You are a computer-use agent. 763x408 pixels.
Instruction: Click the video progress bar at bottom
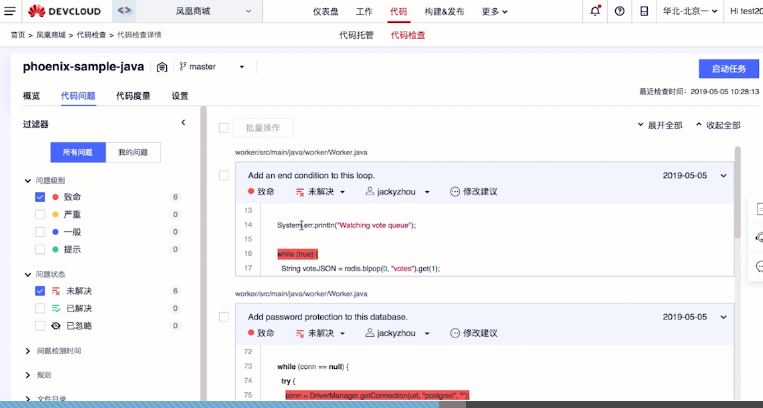pos(382,405)
